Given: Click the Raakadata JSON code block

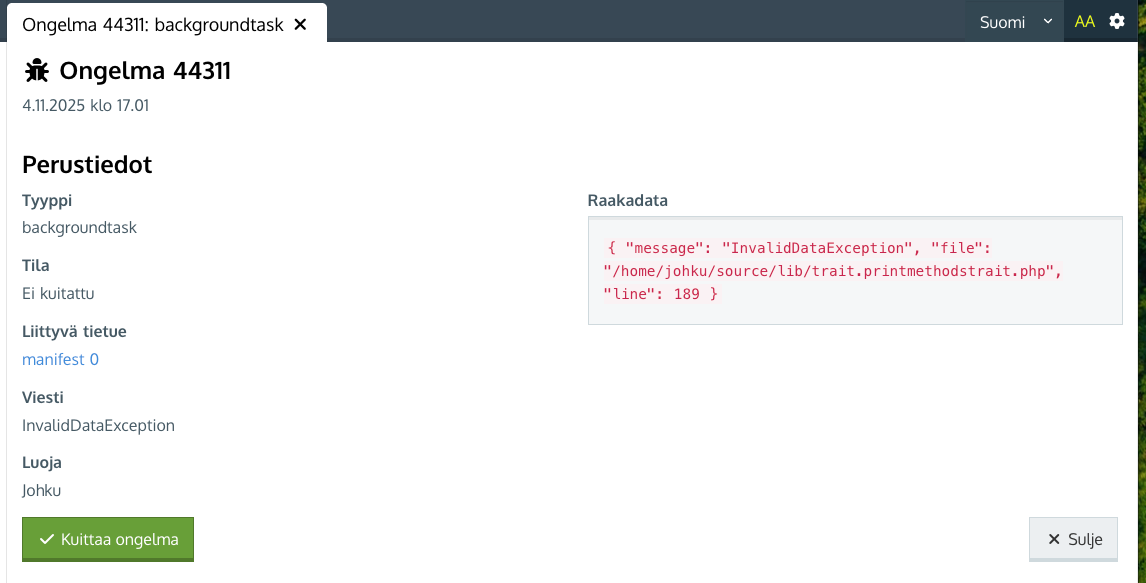Looking at the screenshot, I should click(855, 270).
